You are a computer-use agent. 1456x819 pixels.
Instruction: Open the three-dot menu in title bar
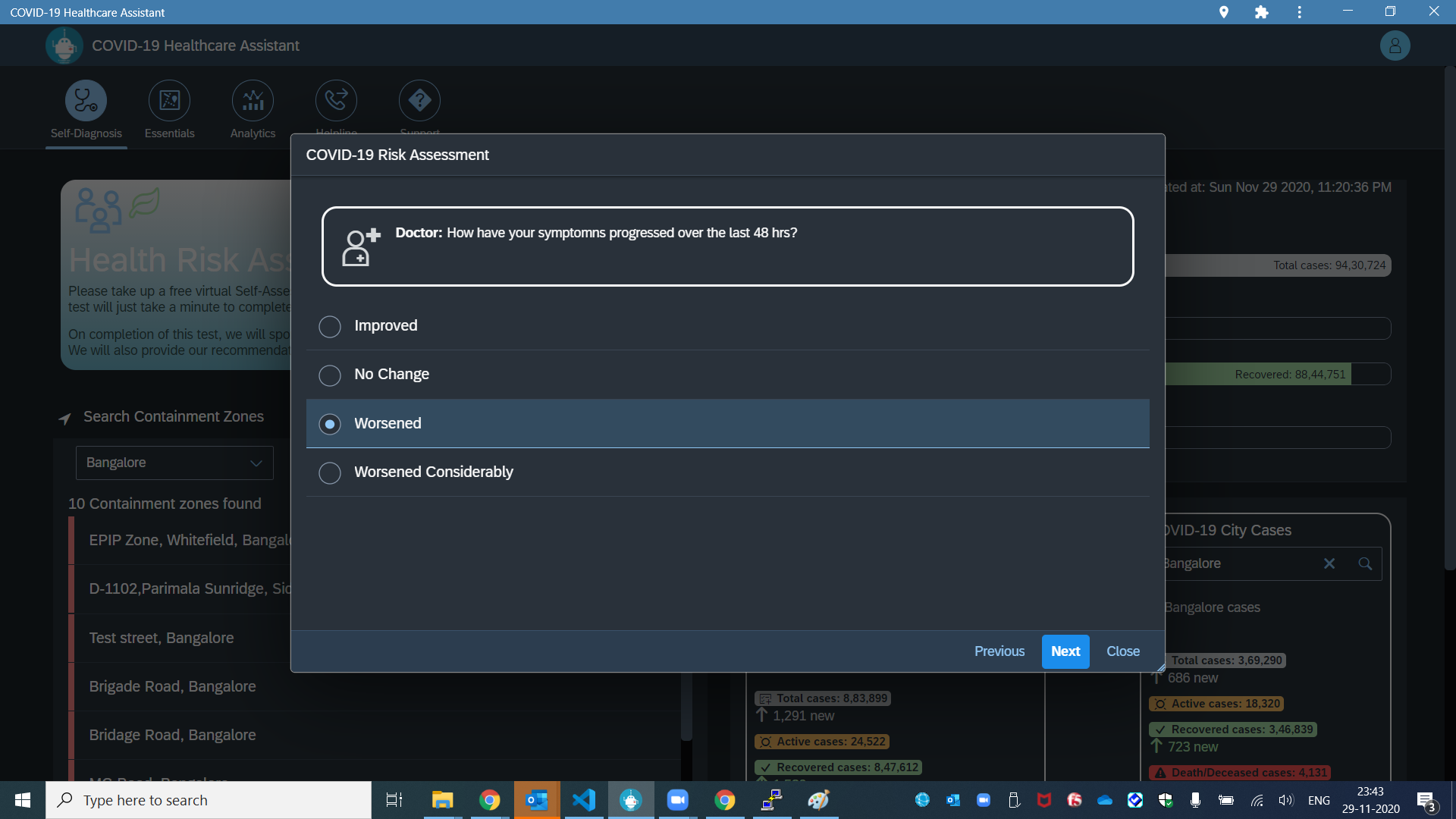coord(1299,12)
